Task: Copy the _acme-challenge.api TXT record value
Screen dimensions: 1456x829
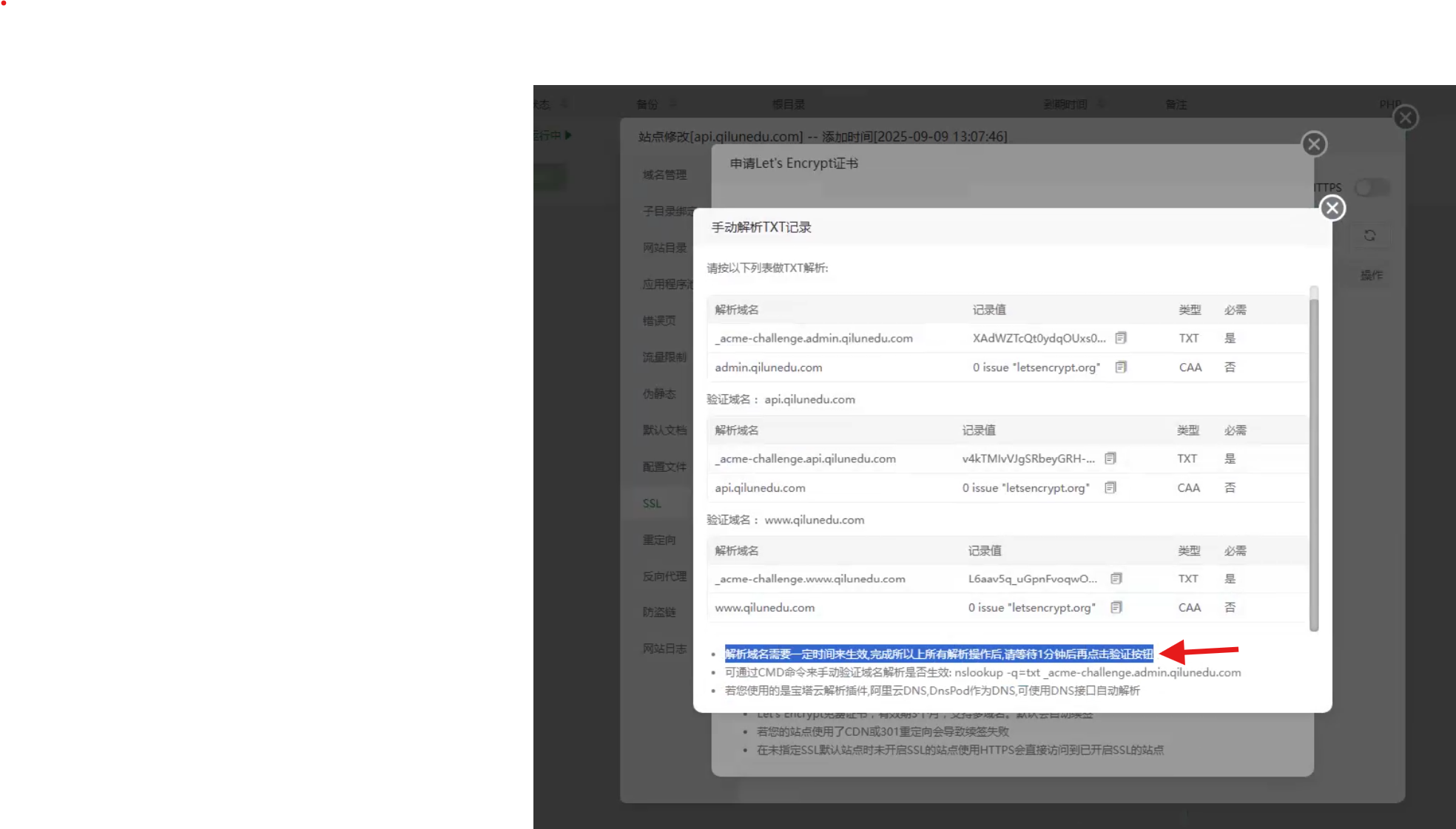Action: pyautogui.click(x=1110, y=459)
